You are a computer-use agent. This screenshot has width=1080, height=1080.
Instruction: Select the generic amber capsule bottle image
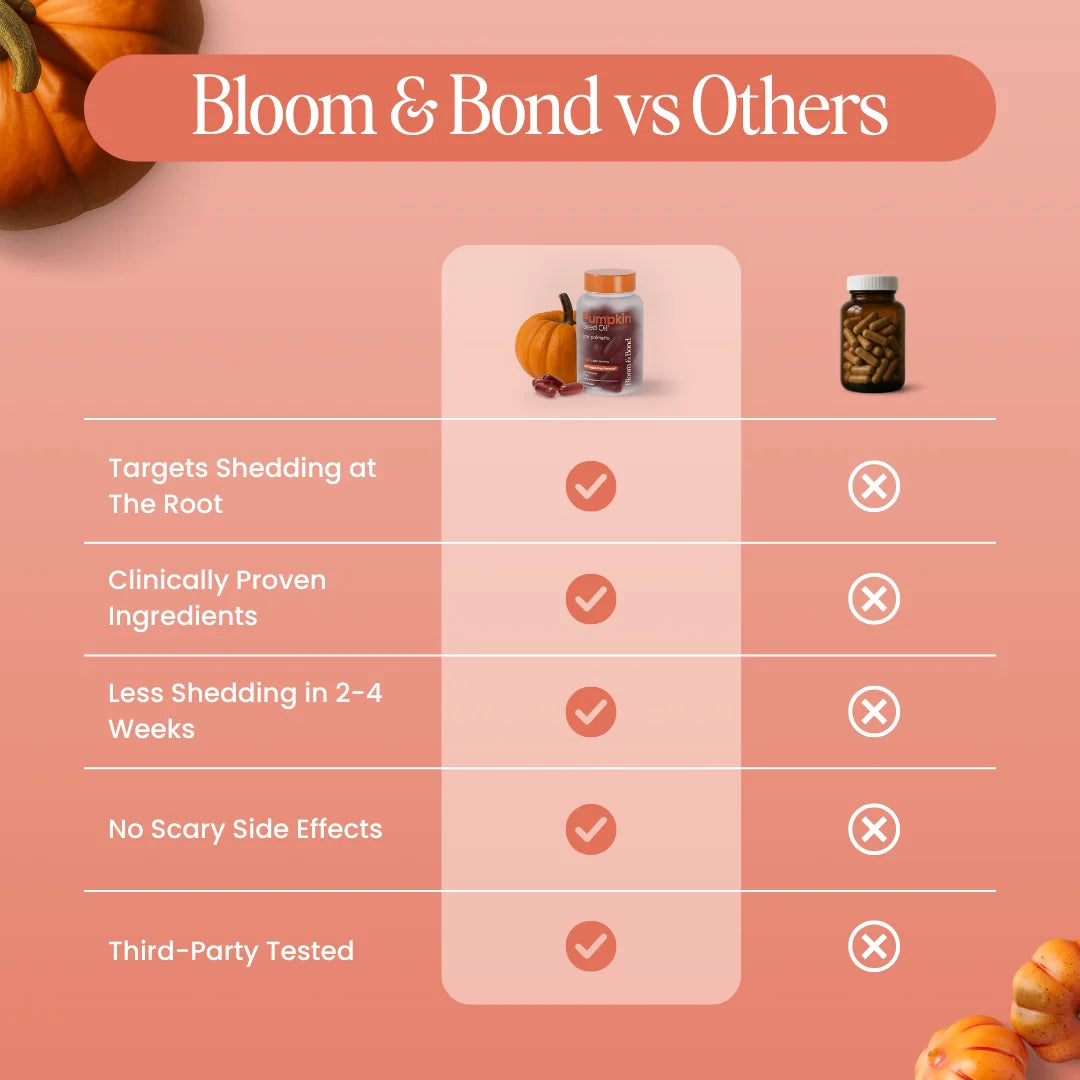point(872,333)
